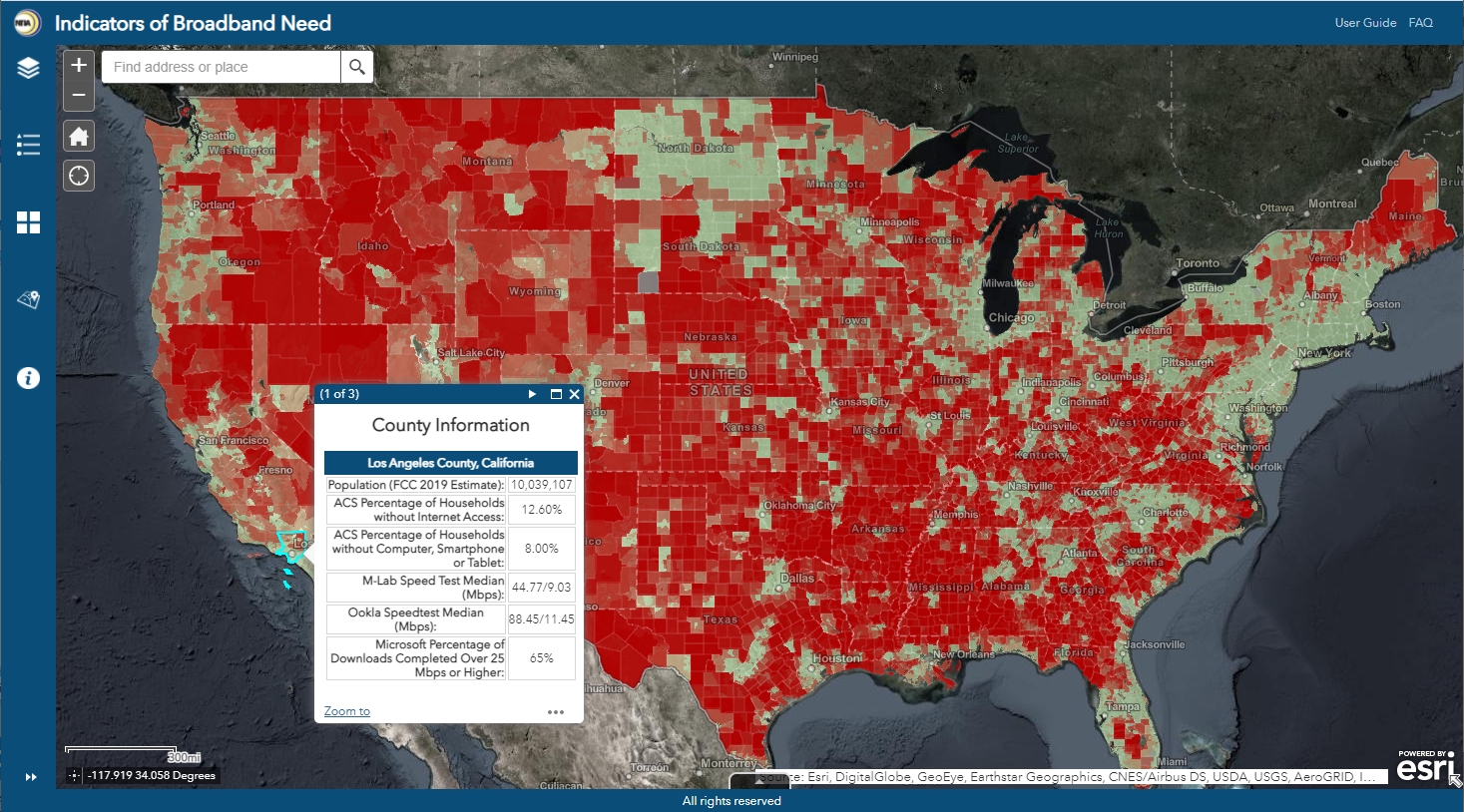Viewport: 1464px width, 812px height.
Task: Open more options via popup ellipsis
Action: (x=556, y=710)
